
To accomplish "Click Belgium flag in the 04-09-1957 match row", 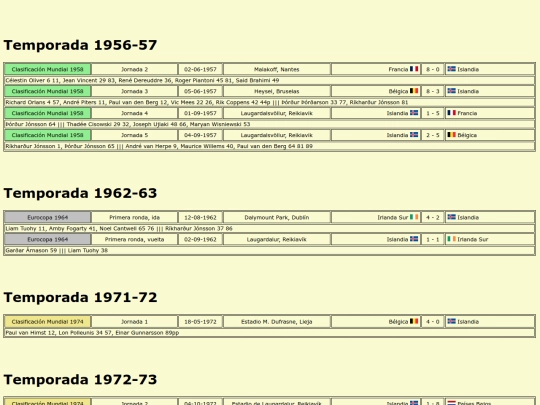I will (x=451, y=135).
